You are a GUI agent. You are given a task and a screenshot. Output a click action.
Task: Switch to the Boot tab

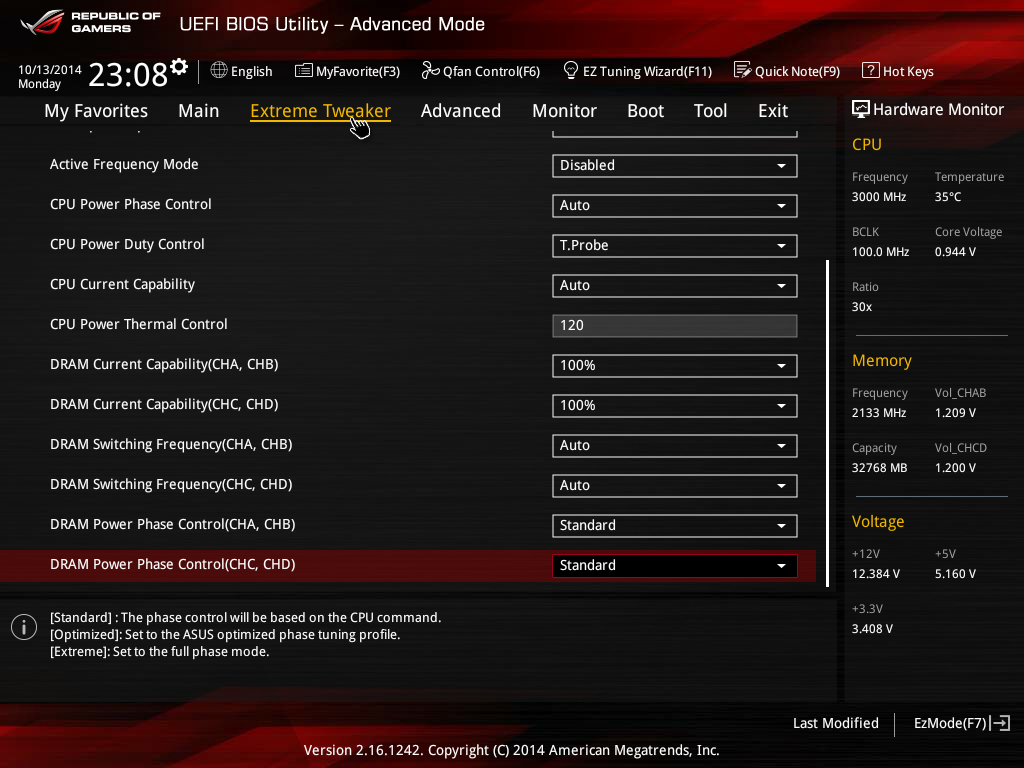645,111
